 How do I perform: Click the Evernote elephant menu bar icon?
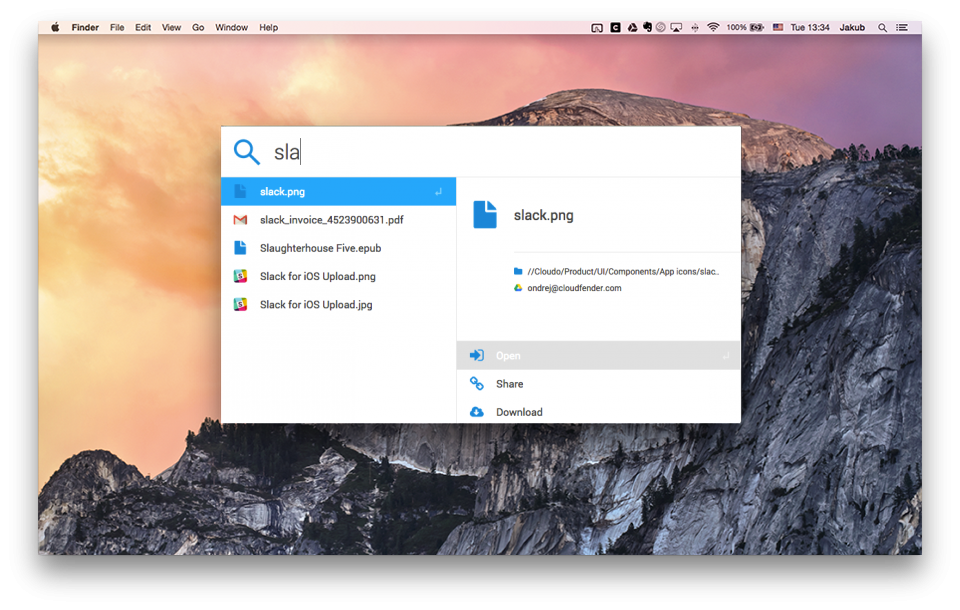pos(647,28)
